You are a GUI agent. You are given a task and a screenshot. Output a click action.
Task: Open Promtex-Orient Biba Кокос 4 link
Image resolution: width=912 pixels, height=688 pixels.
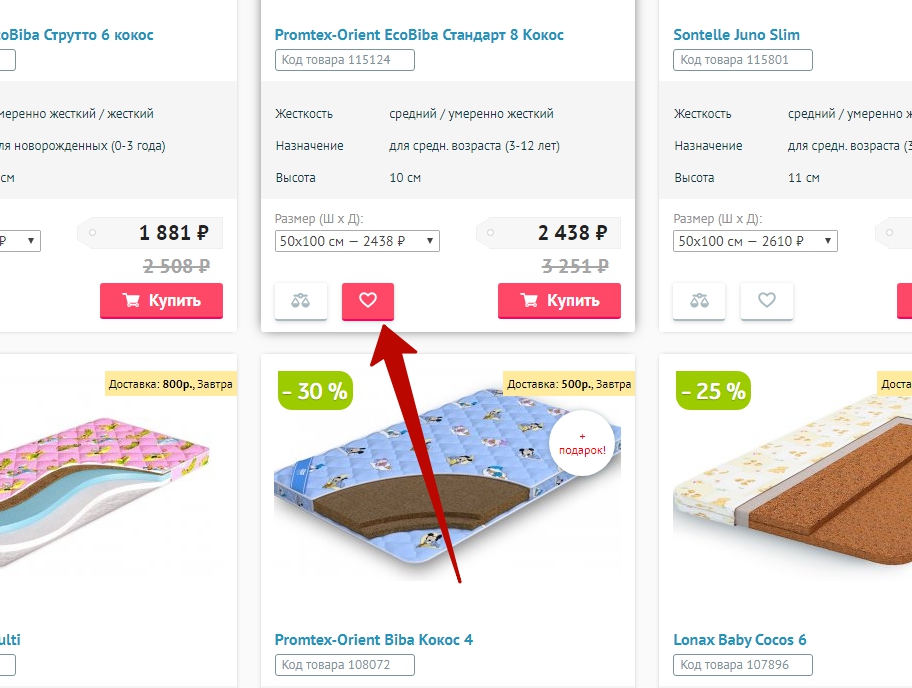pyautogui.click(x=373, y=640)
